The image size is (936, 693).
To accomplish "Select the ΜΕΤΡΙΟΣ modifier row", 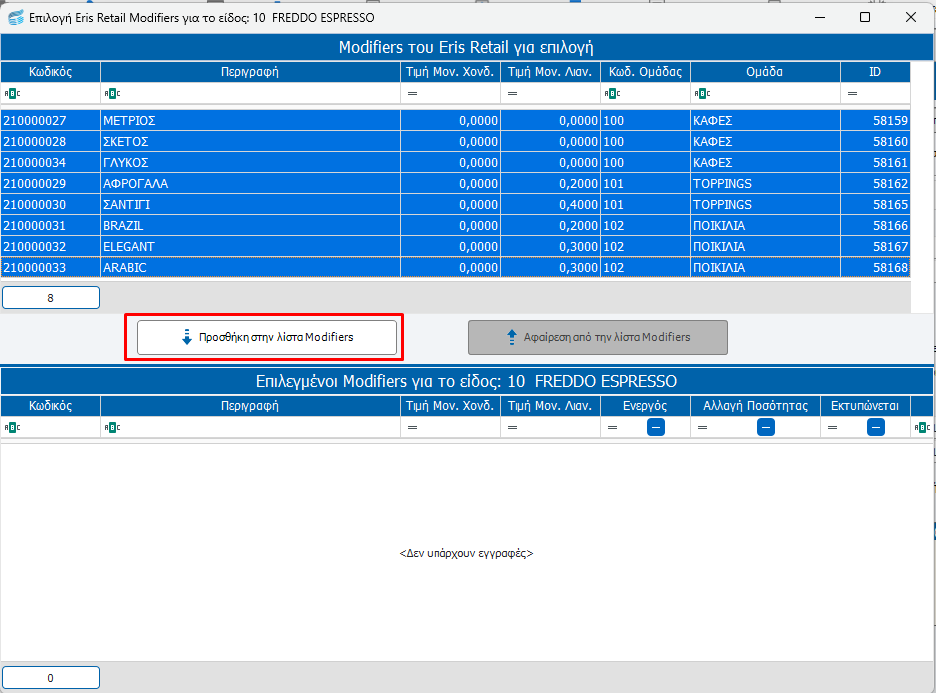I will 455,121.
